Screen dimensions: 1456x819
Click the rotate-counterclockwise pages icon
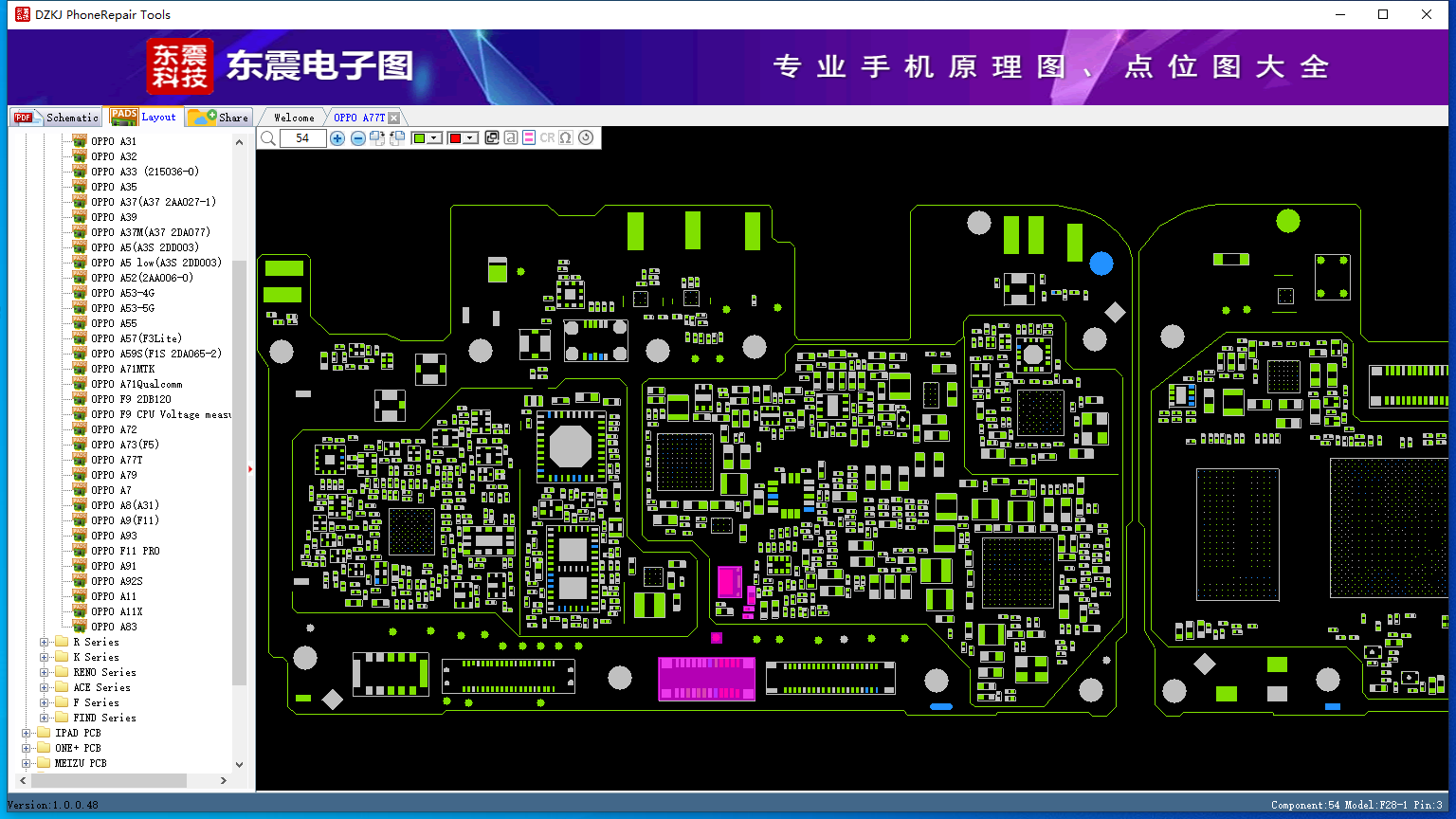coord(397,138)
